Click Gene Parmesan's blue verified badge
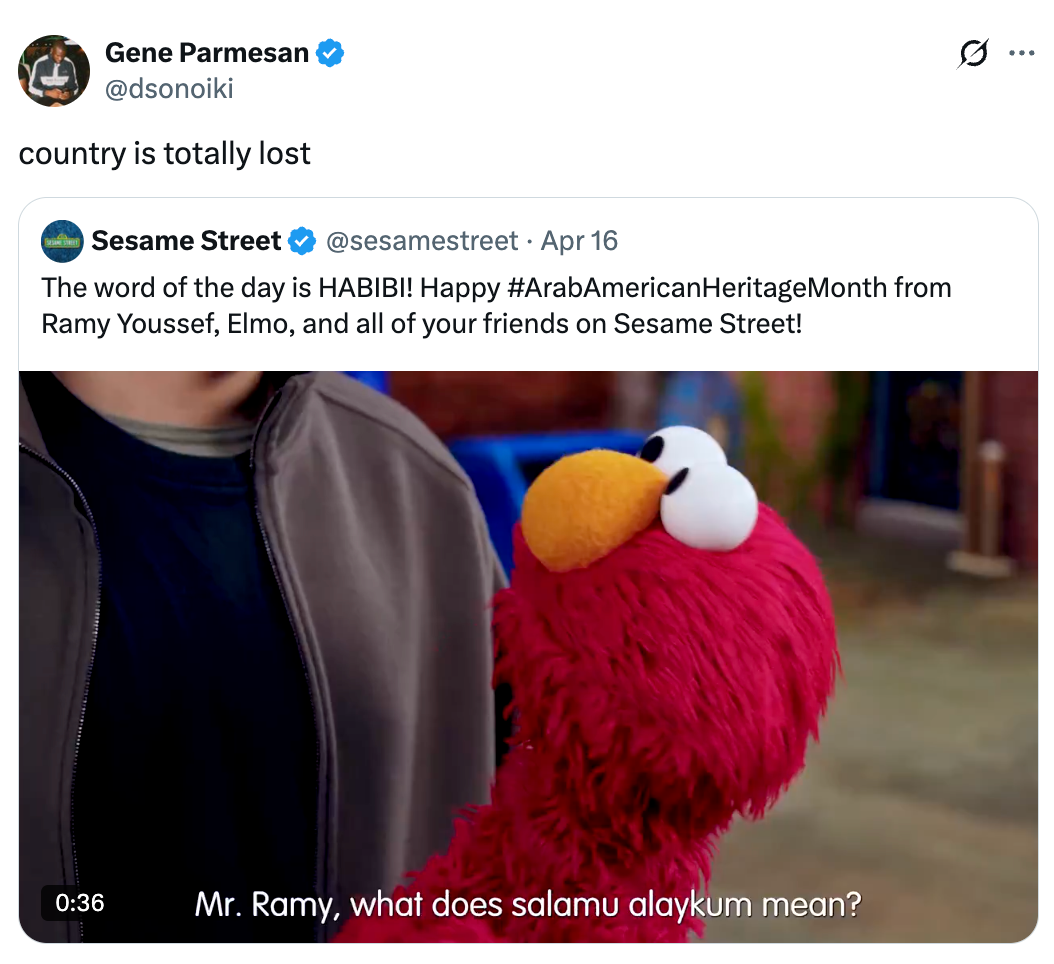Viewport: 1054px width, 964px height. [330, 53]
